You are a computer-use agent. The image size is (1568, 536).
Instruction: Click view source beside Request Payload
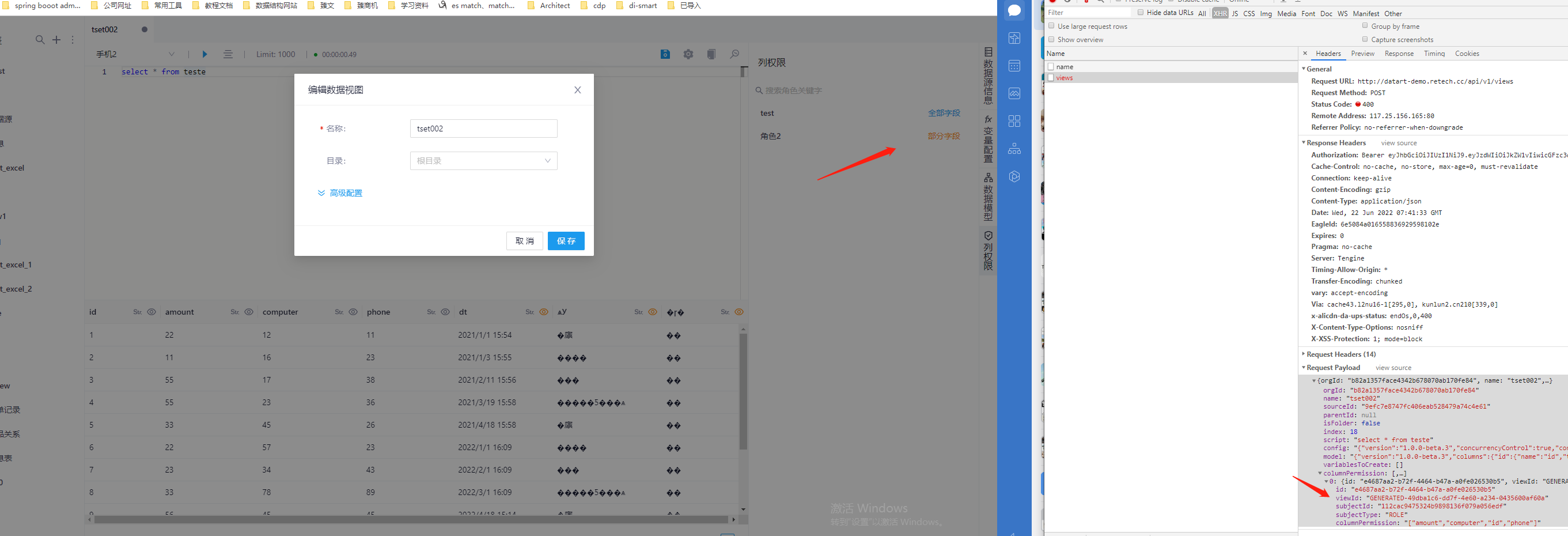pyautogui.click(x=1393, y=367)
